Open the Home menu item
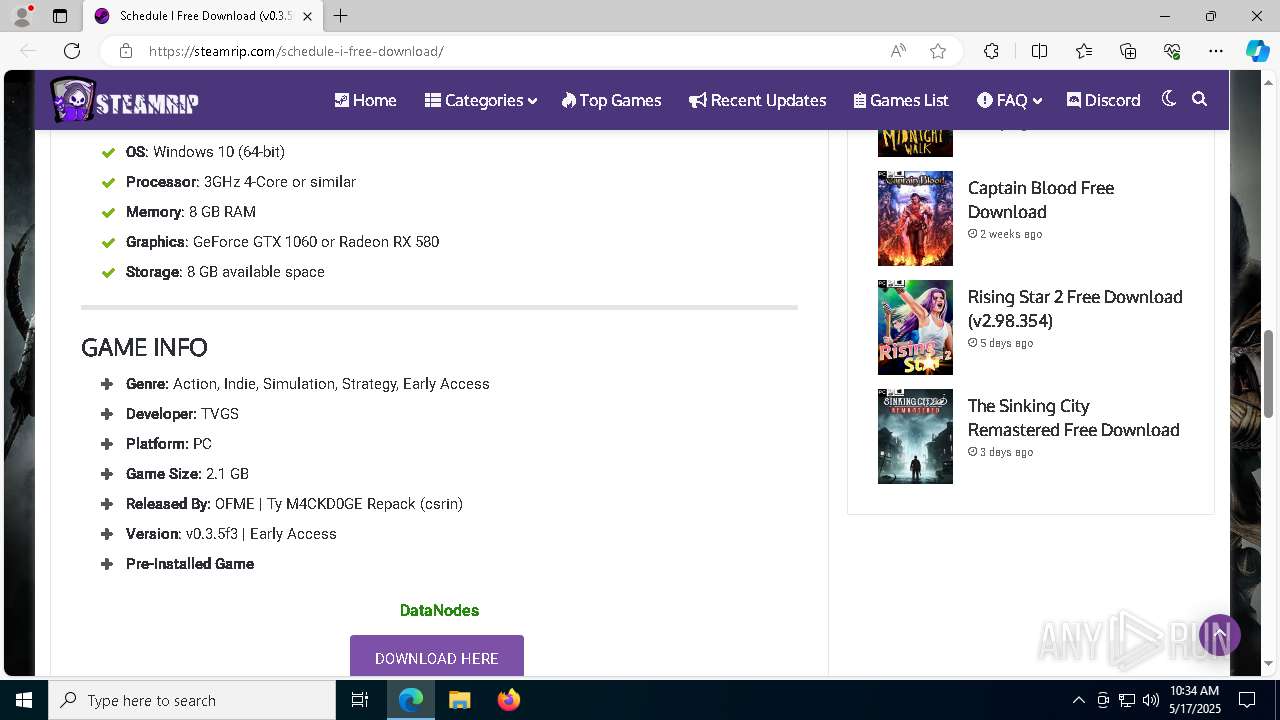The width and height of the screenshot is (1280, 720). (x=365, y=100)
